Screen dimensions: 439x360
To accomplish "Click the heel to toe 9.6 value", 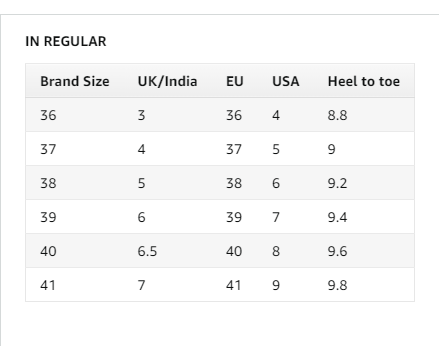I will [337, 251].
